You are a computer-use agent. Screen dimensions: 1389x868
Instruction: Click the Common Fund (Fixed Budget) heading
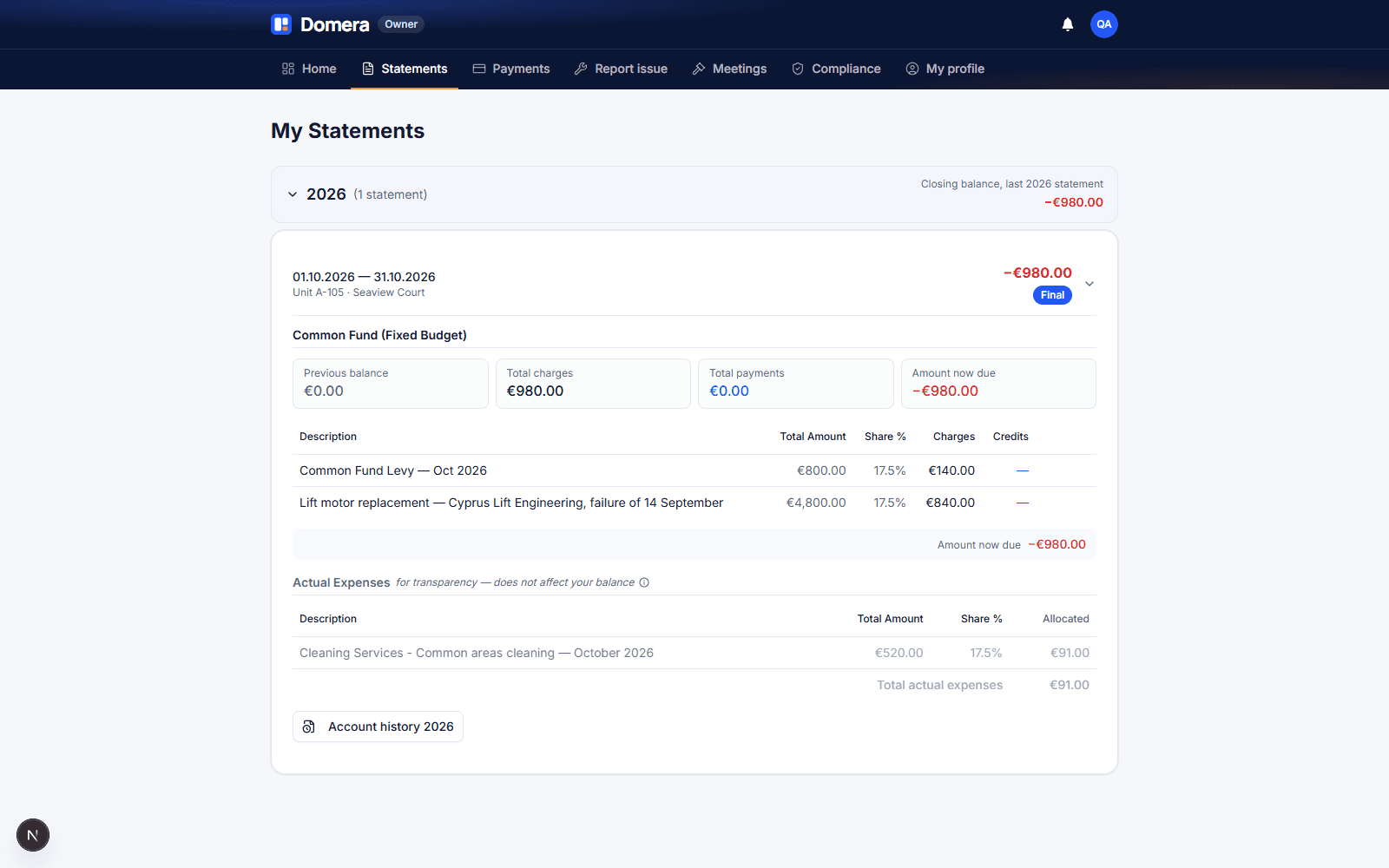[379, 335]
